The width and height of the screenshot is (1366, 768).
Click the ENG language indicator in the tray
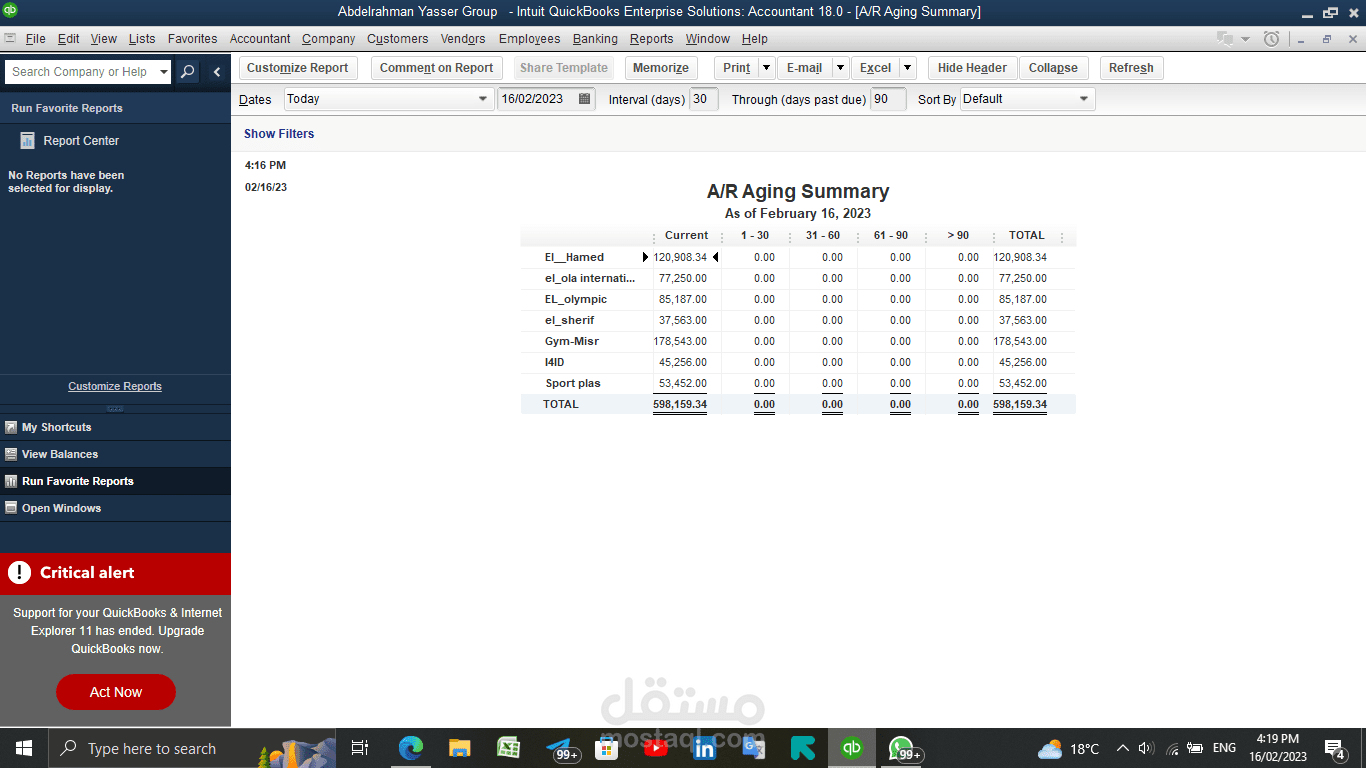1224,748
